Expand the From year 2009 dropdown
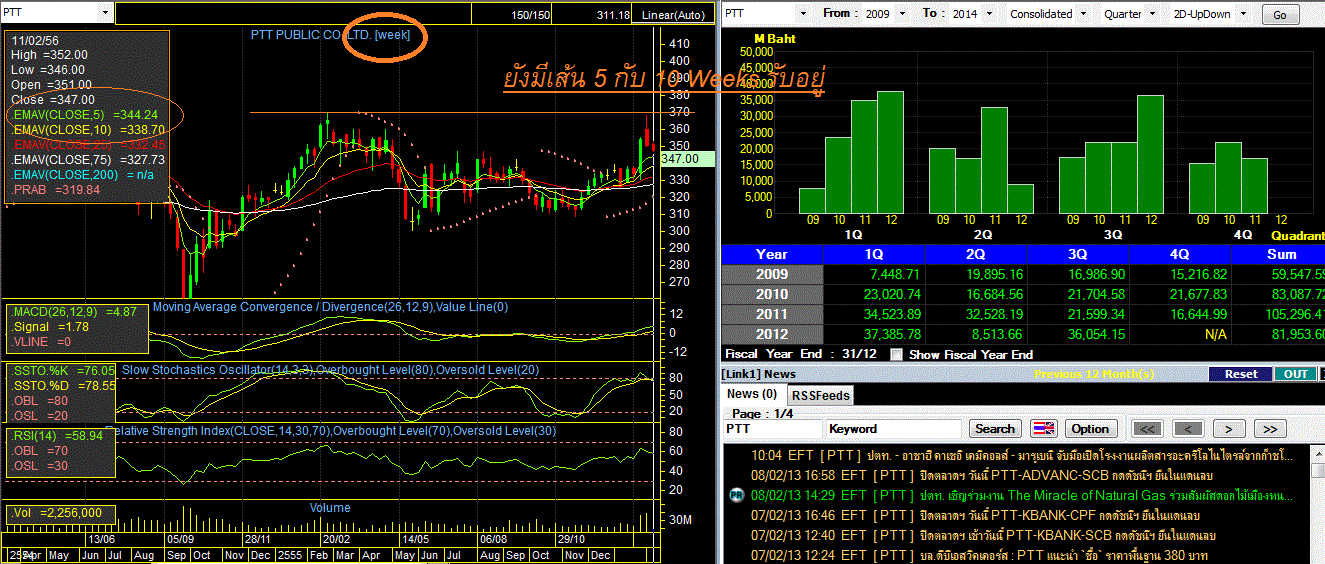This screenshot has height=564, width=1325. (904, 14)
